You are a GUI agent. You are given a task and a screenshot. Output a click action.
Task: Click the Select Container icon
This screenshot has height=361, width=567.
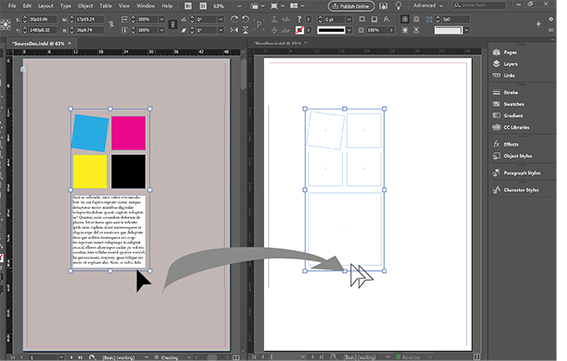click(274, 19)
